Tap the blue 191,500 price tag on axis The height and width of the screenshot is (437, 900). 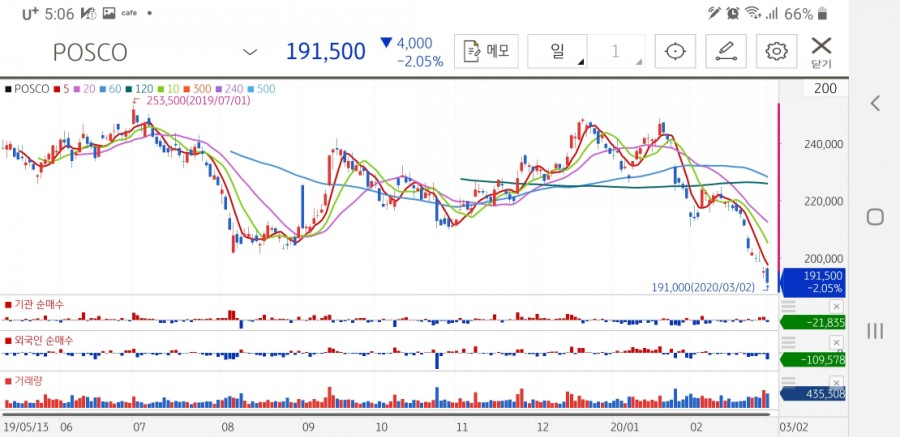click(812, 282)
